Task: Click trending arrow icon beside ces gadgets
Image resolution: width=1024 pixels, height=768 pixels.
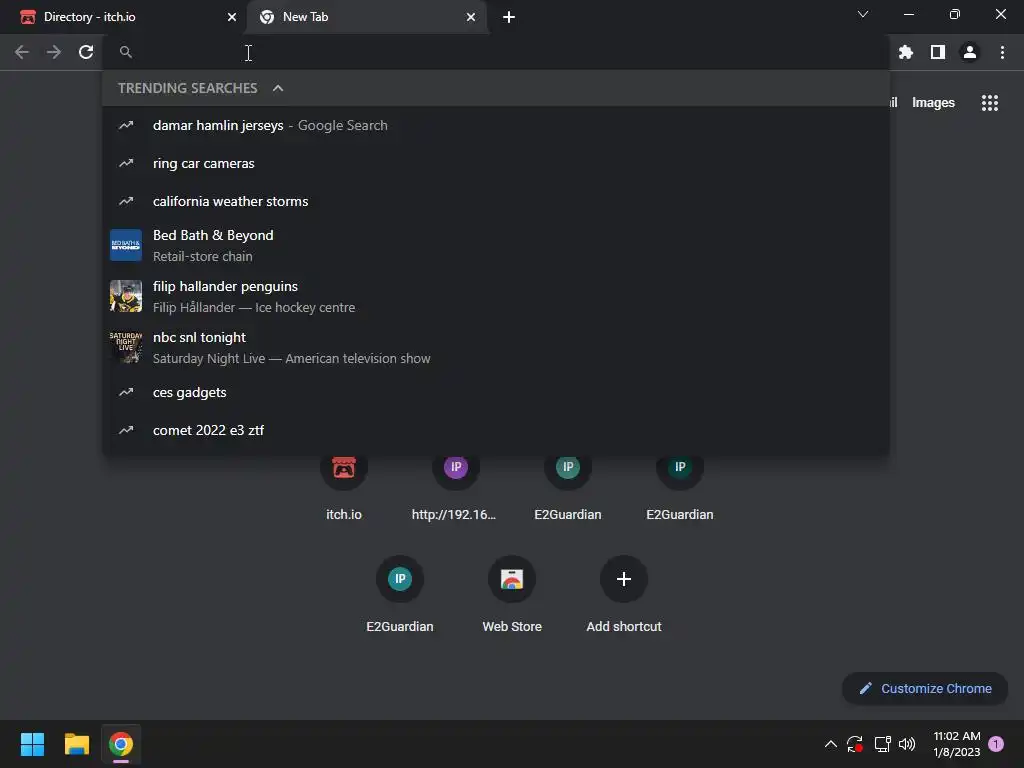Action: coord(125,392)
